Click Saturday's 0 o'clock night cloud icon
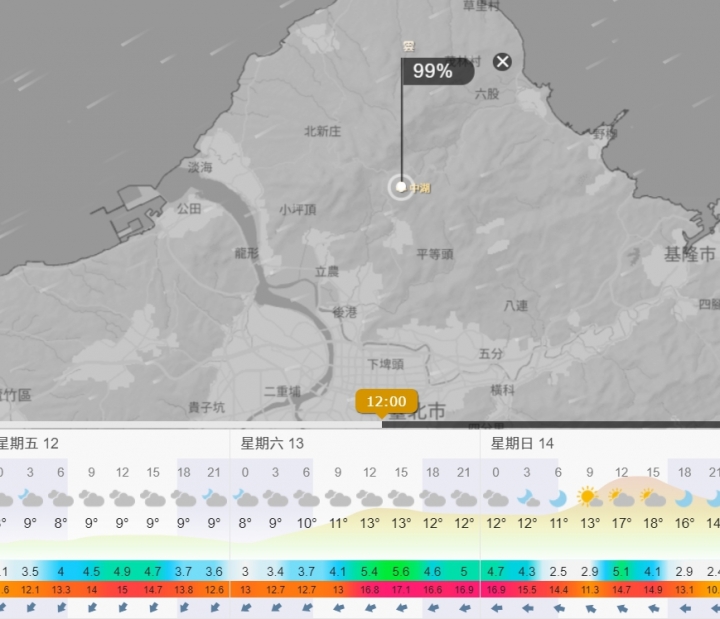The width and height of the screenshot is (720, 619). click(245, 498)
